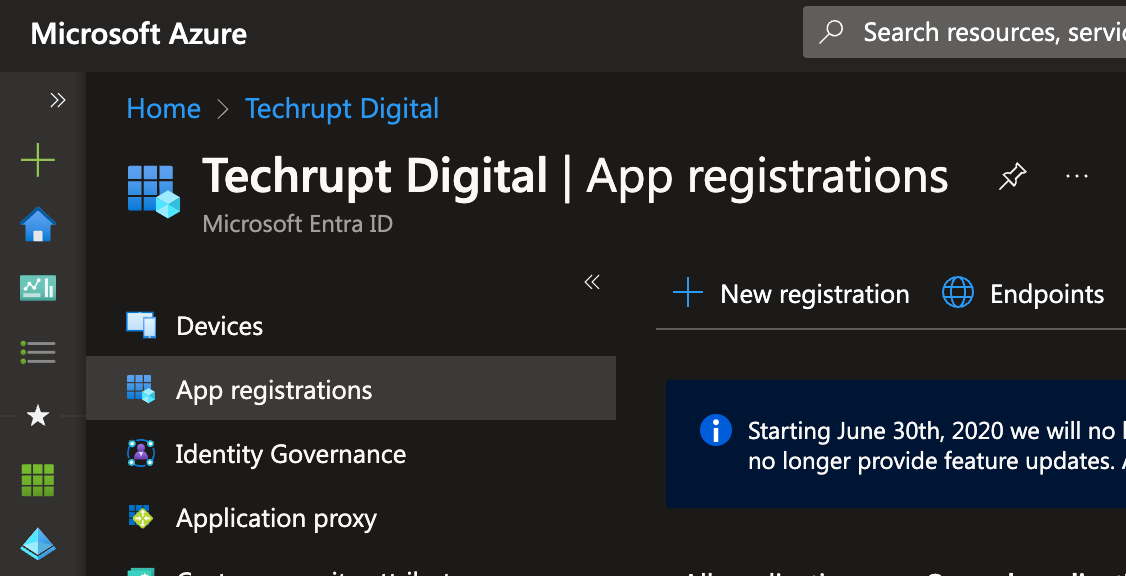This screenshot has height=576, width=1126.
Task: Go to Home via the breadcrumb link
Action: [163, 108]
